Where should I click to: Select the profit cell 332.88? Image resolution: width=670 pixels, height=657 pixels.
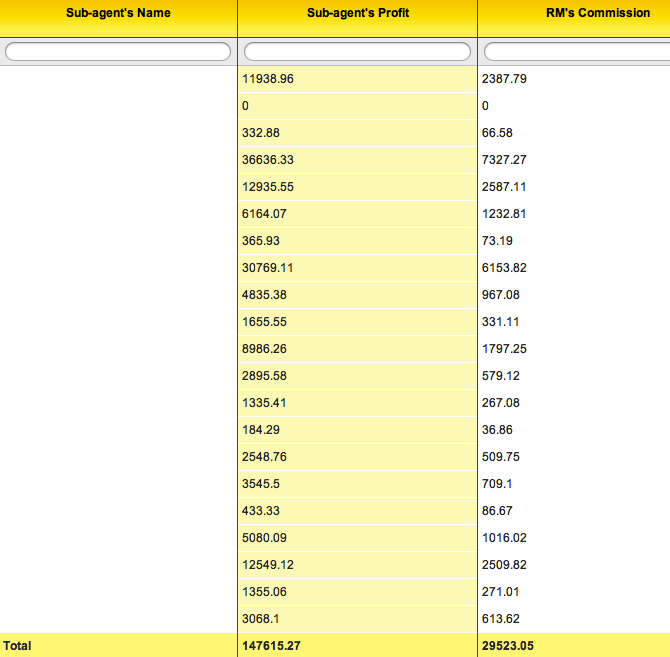point(259,132)
